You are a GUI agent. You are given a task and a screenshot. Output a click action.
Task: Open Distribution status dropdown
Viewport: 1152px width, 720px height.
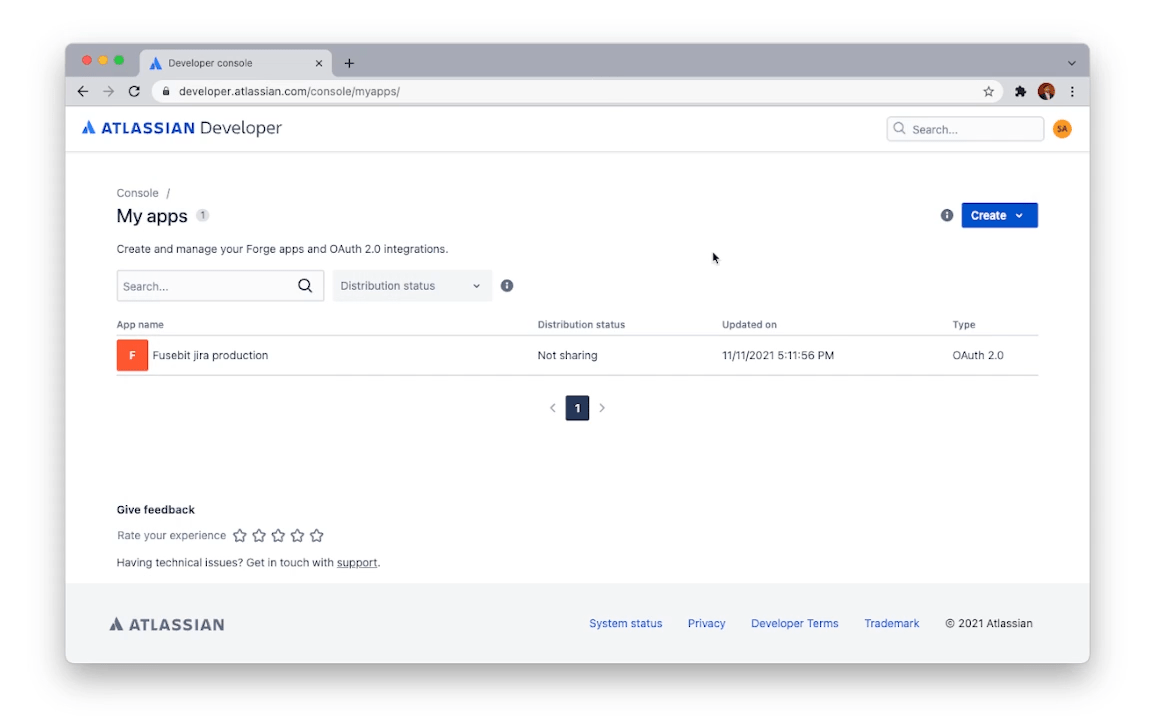[411, 286]
